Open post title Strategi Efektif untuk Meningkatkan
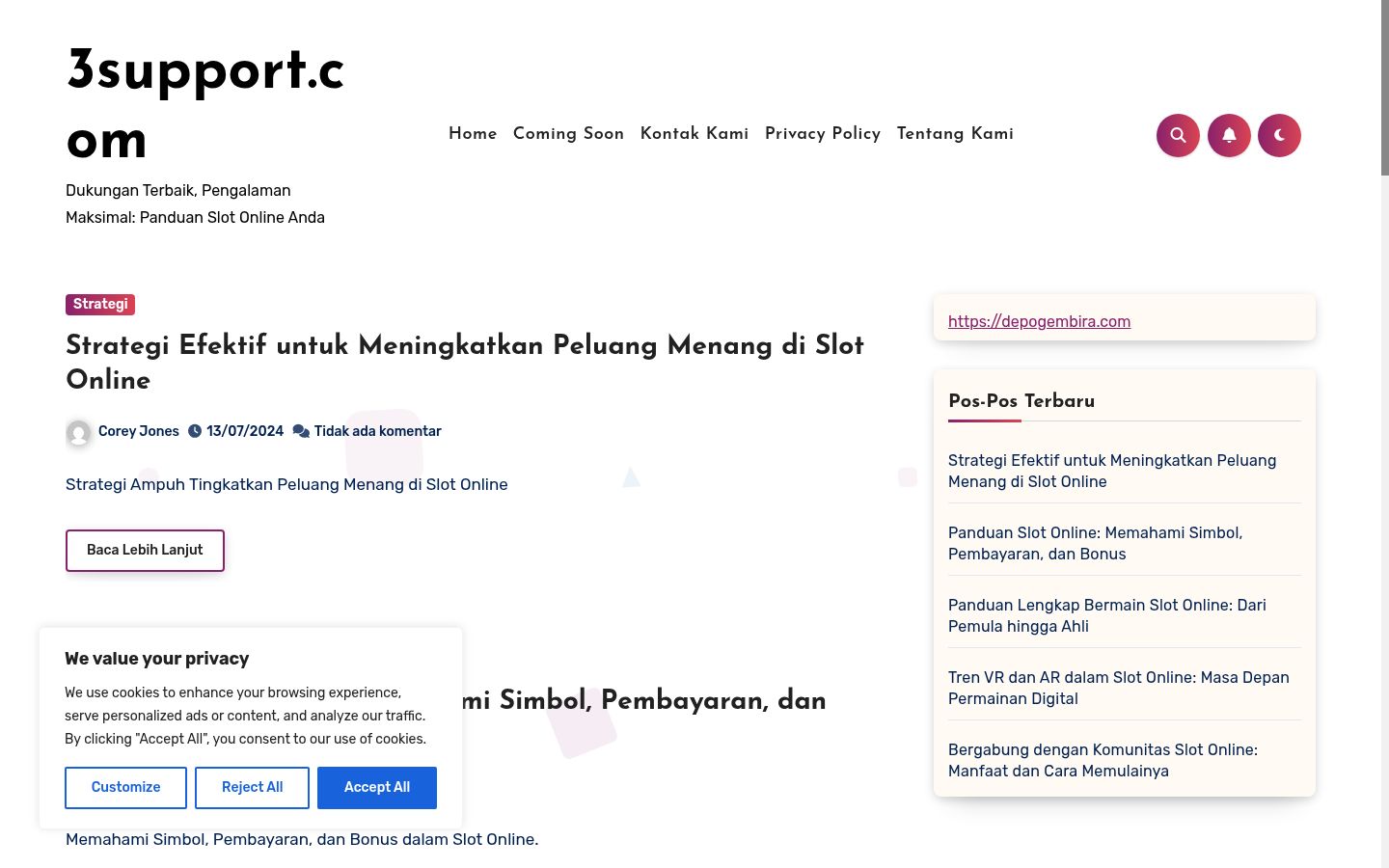1389x868 pixels. [465, 362]
